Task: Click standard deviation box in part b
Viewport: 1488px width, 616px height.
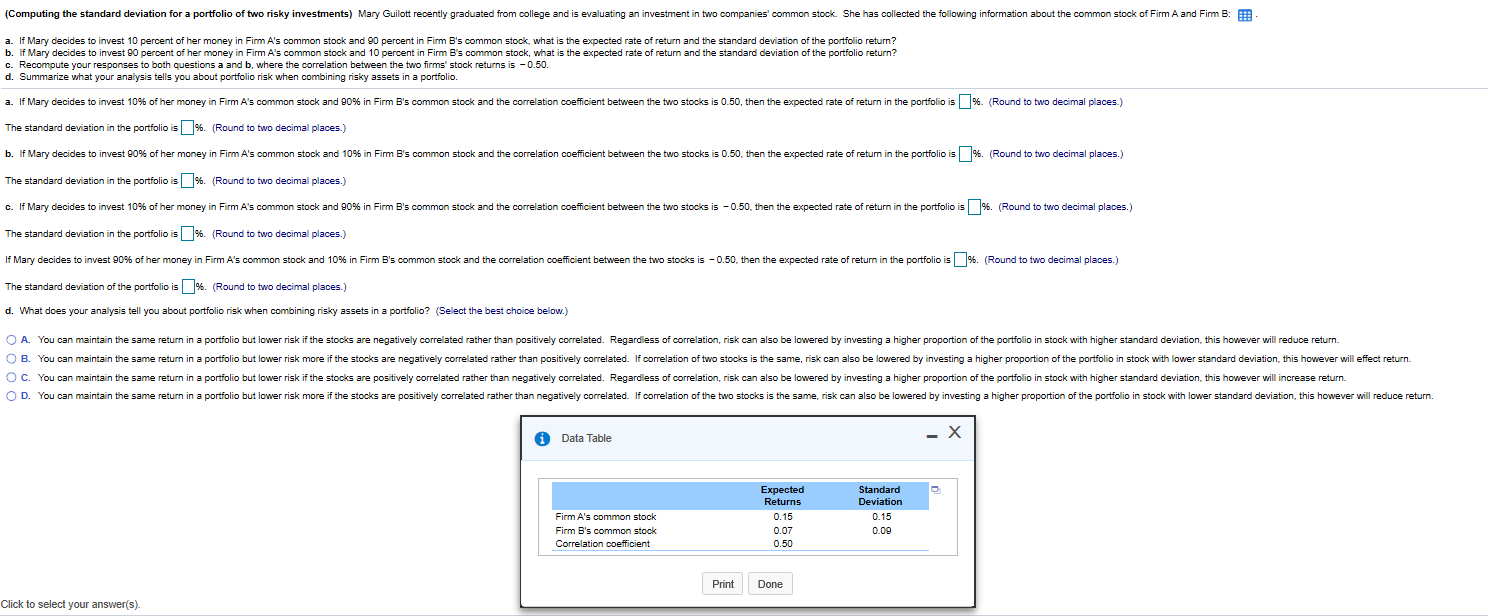Action: click(x=187, y=180)
